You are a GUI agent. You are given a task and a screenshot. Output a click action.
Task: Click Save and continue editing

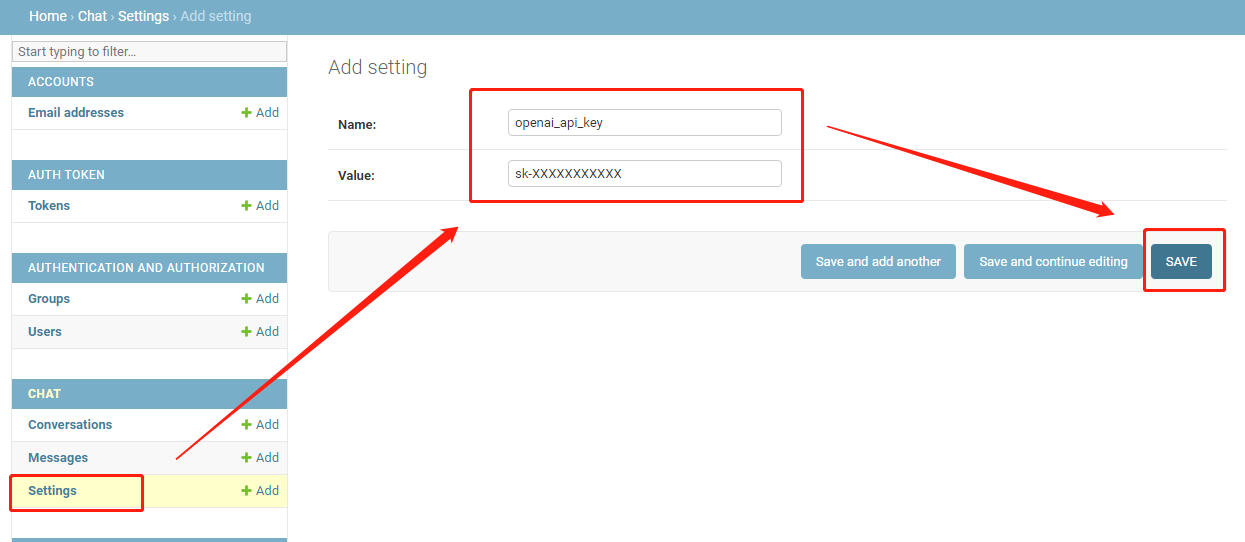(x=1053, y=262)
